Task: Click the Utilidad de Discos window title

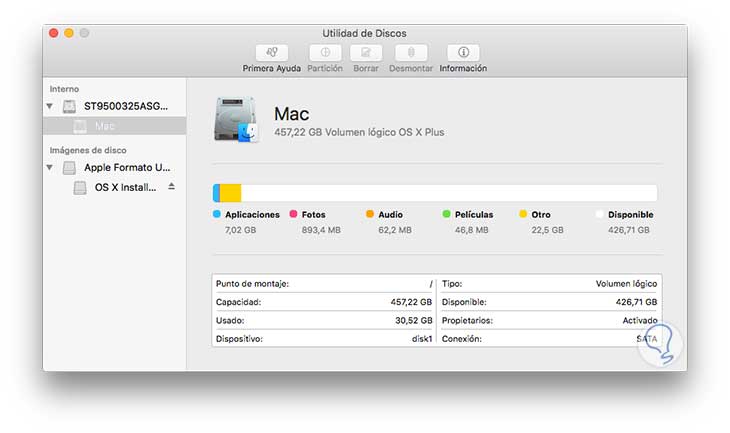Action: (x=364, y=34)
